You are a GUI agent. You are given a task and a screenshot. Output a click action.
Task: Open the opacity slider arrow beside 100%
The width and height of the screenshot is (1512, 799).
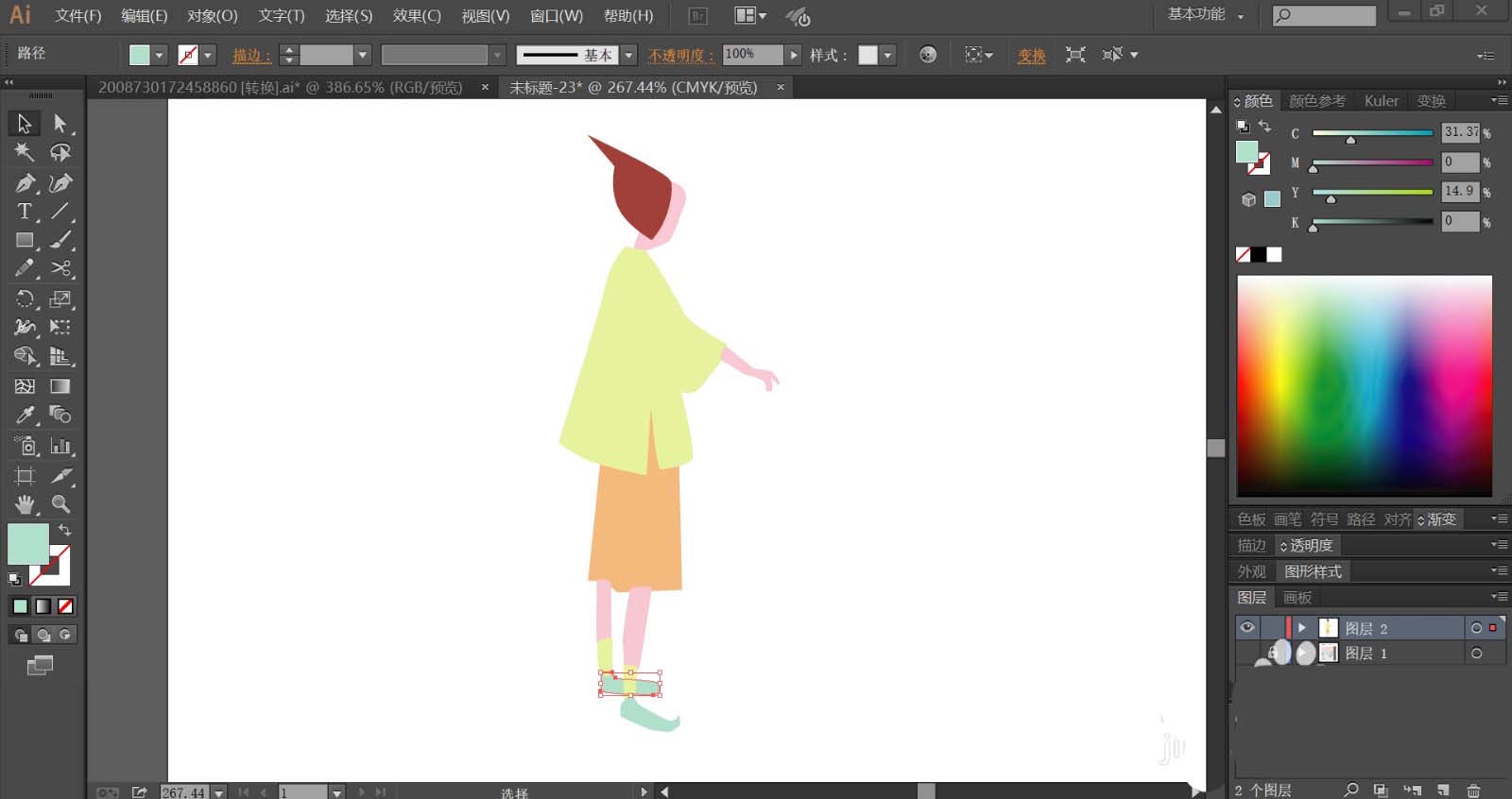[x=794, y=55]
